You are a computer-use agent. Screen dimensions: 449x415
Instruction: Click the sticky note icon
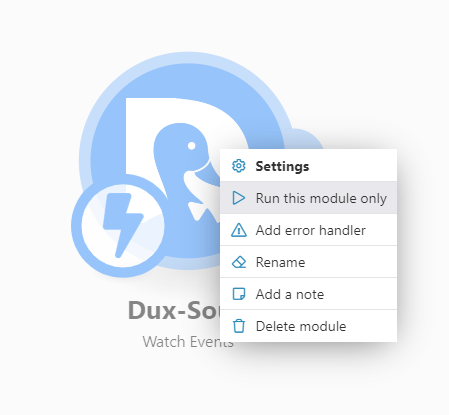(x=239, y=294)
